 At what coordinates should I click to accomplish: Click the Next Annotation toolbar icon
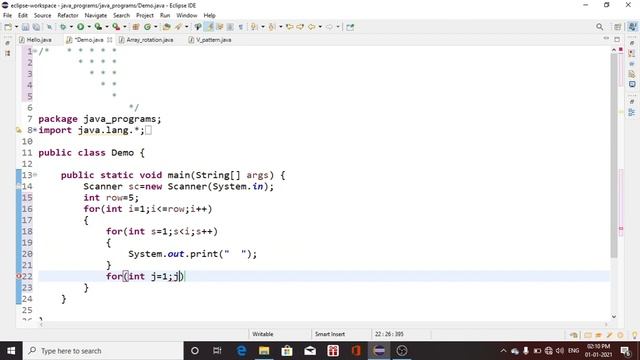coord(254,27)
